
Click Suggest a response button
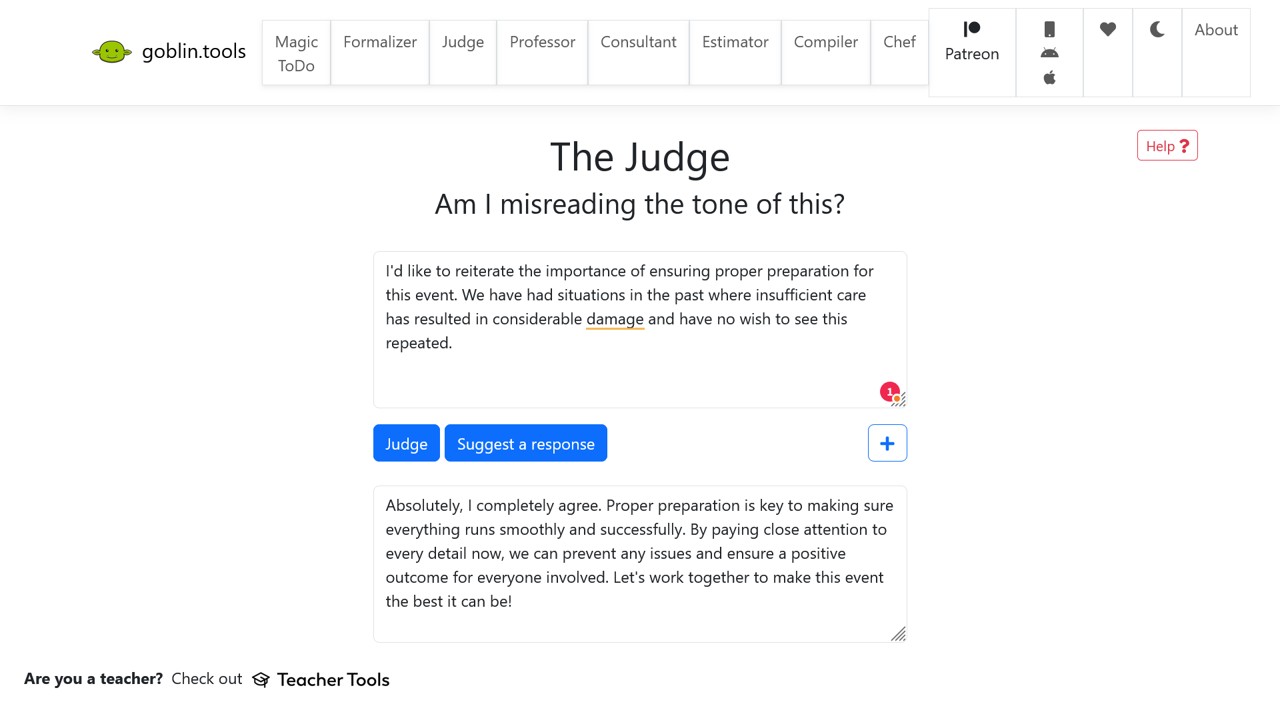[x=526, y=444]
